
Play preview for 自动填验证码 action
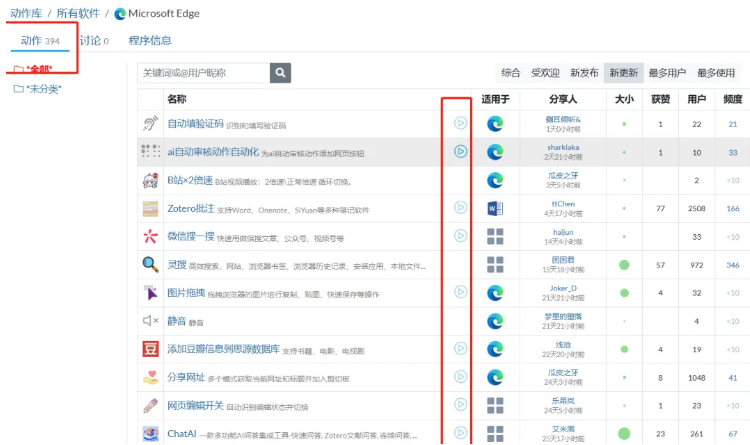point(460,123)
